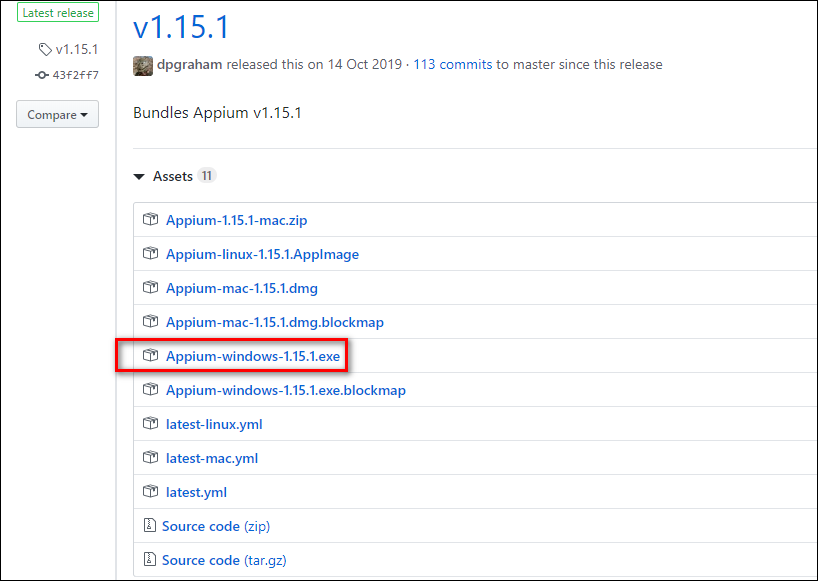
Task: Download the latest-mac.yml file
Action: click(x=211, y=457)
